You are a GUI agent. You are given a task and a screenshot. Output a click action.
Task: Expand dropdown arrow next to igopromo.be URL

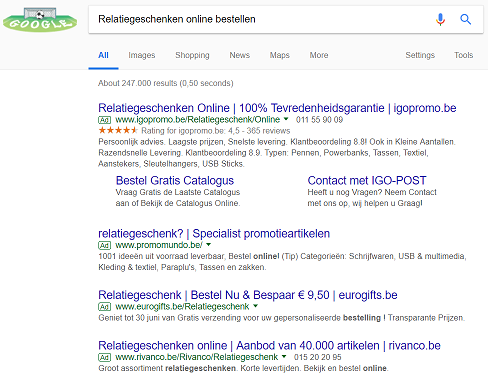coord(286,119)
